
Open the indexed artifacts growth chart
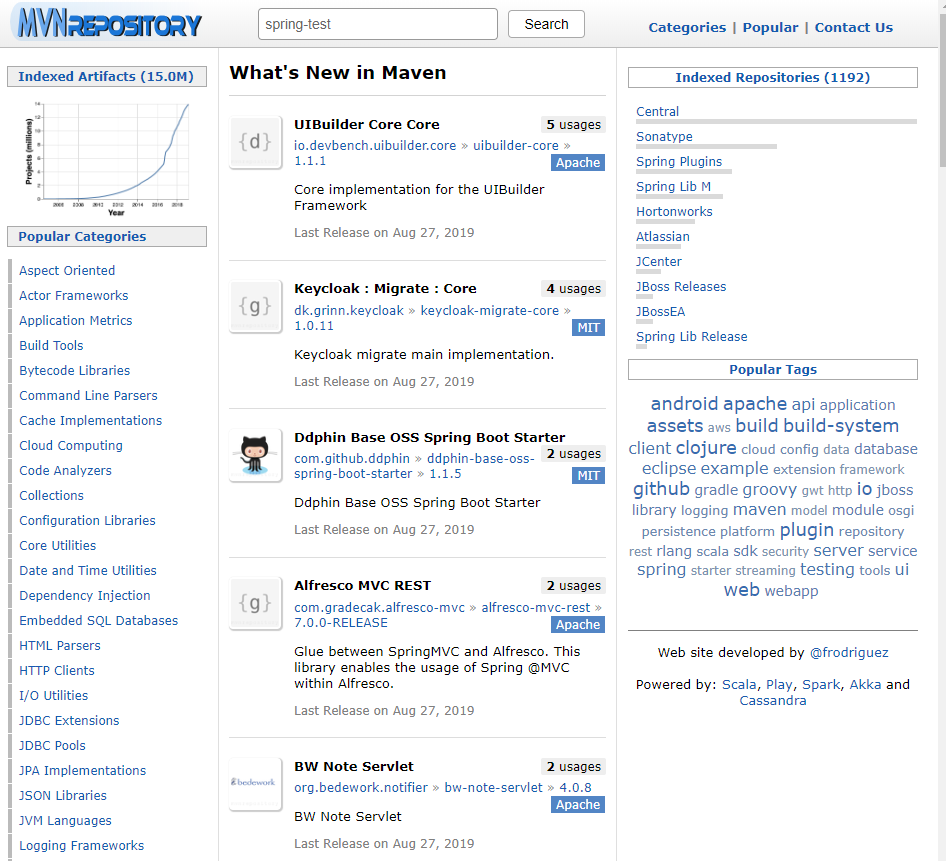point(107,157)
